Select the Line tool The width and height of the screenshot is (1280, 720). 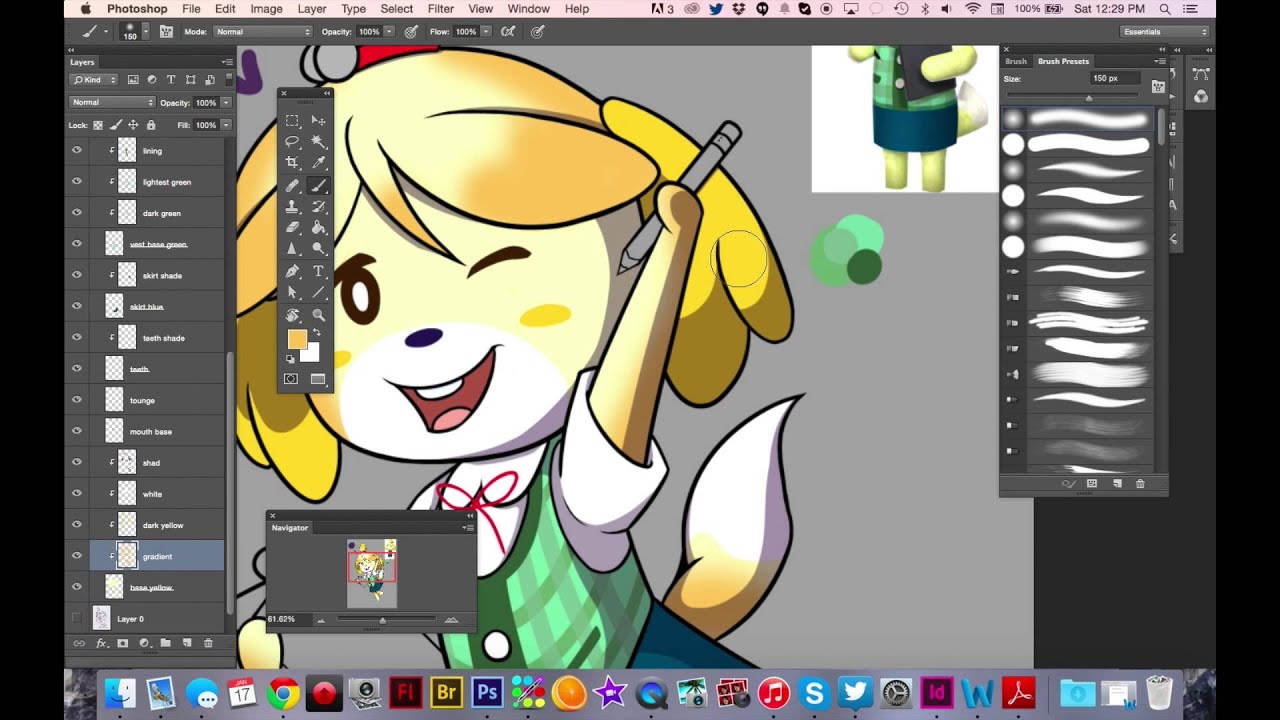point(318,293)
